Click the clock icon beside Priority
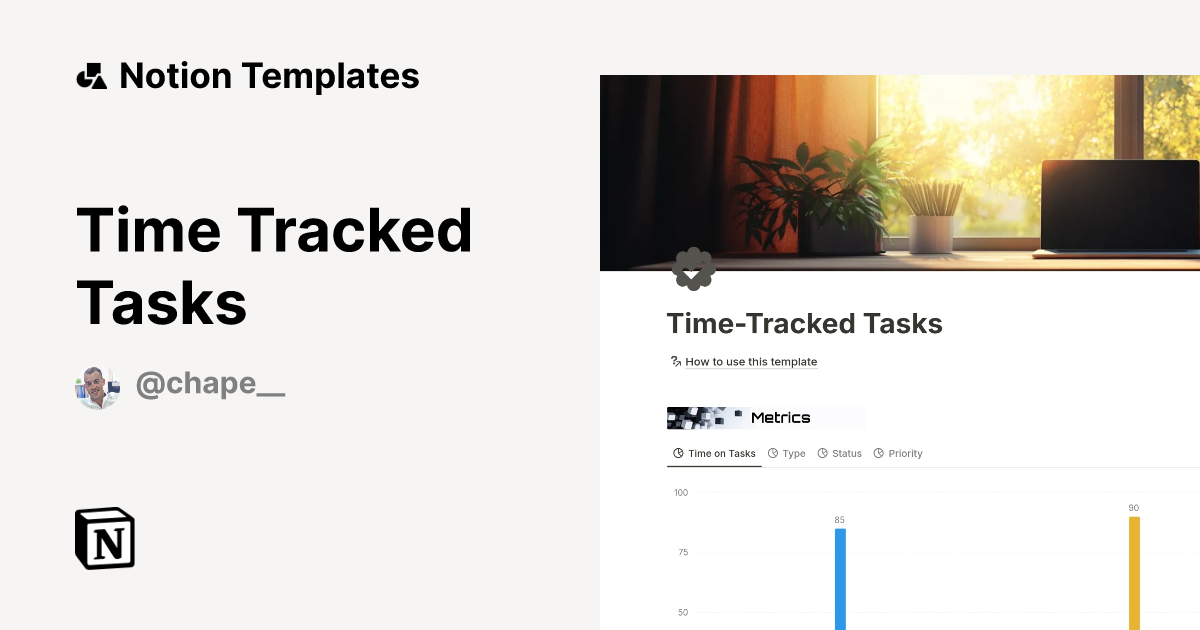The image size is (1200, 630). [879, 453]
